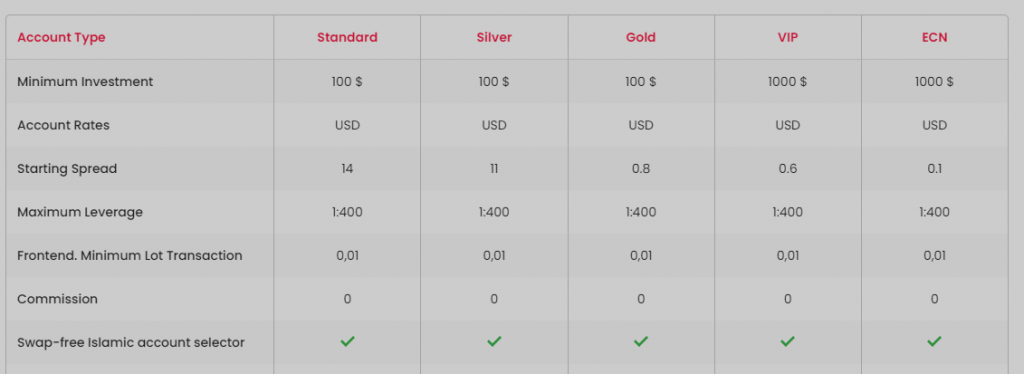Viewport: 1024px width, 374px height.
Task: Click the Commission row label
Action: pos(57,299)
